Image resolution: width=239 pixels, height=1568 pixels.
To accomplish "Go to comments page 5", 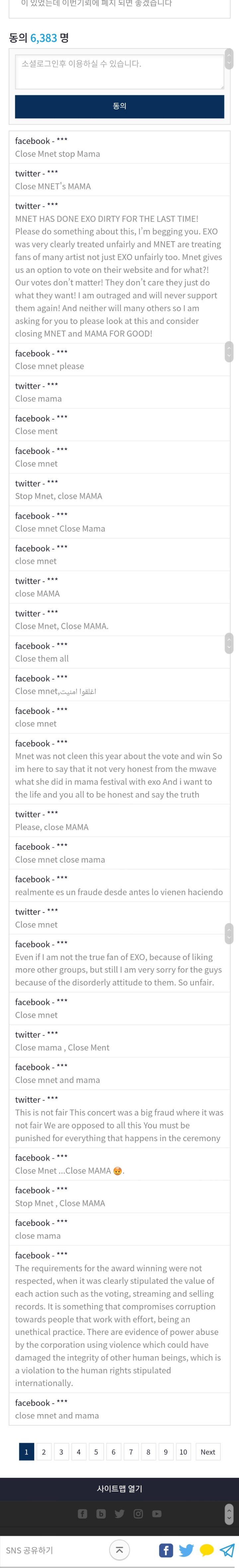I will pos(96,1451).
